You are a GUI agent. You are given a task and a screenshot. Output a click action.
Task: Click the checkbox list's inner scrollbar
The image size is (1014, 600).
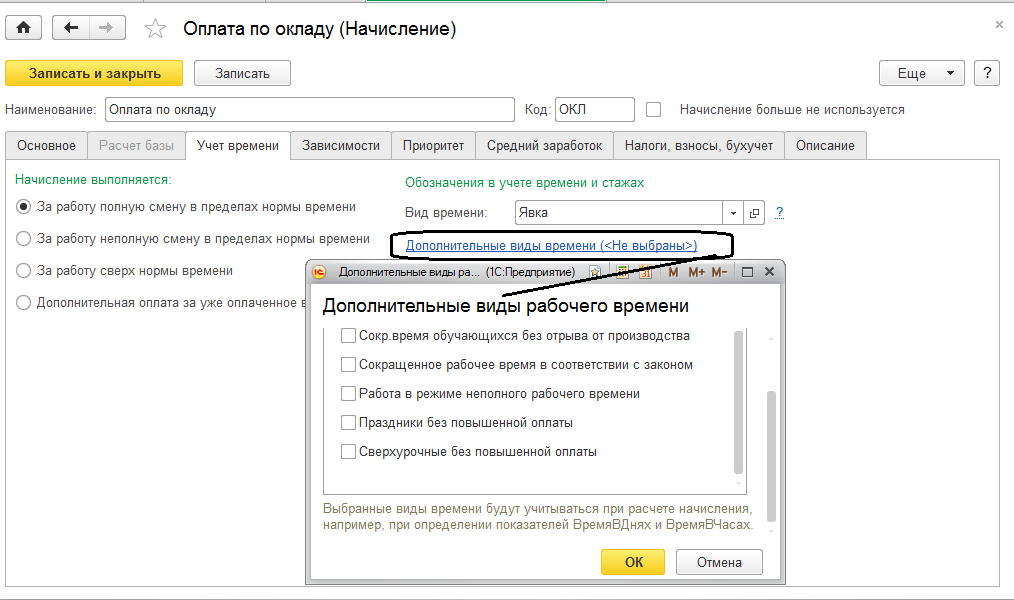[x=739, y=402]
